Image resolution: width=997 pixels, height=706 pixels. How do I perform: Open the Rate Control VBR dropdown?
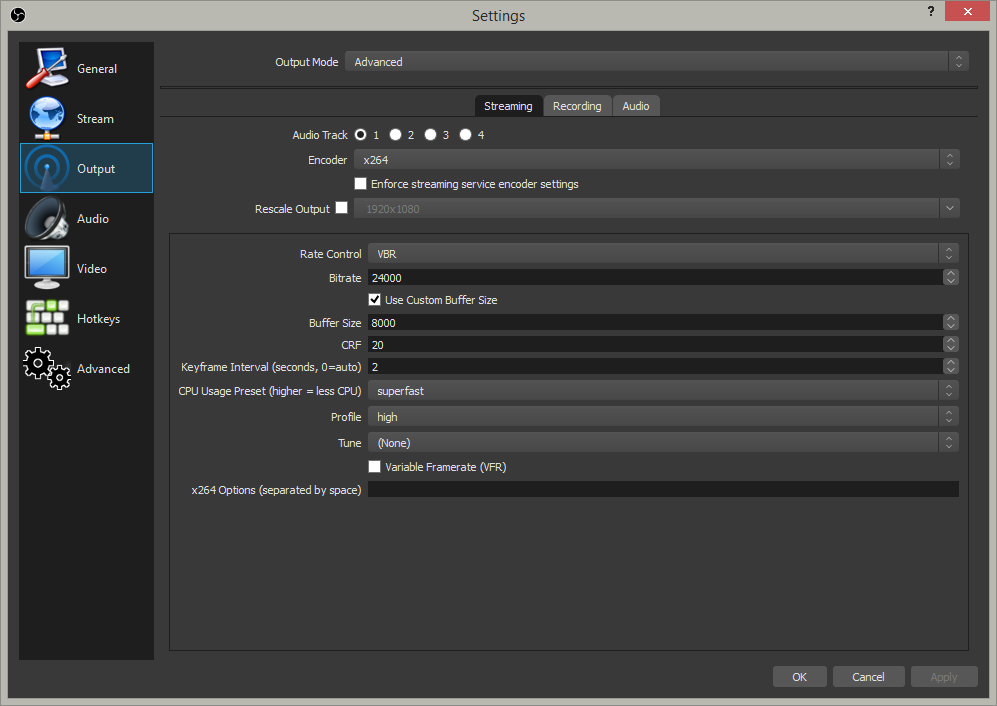coord(663,254)
